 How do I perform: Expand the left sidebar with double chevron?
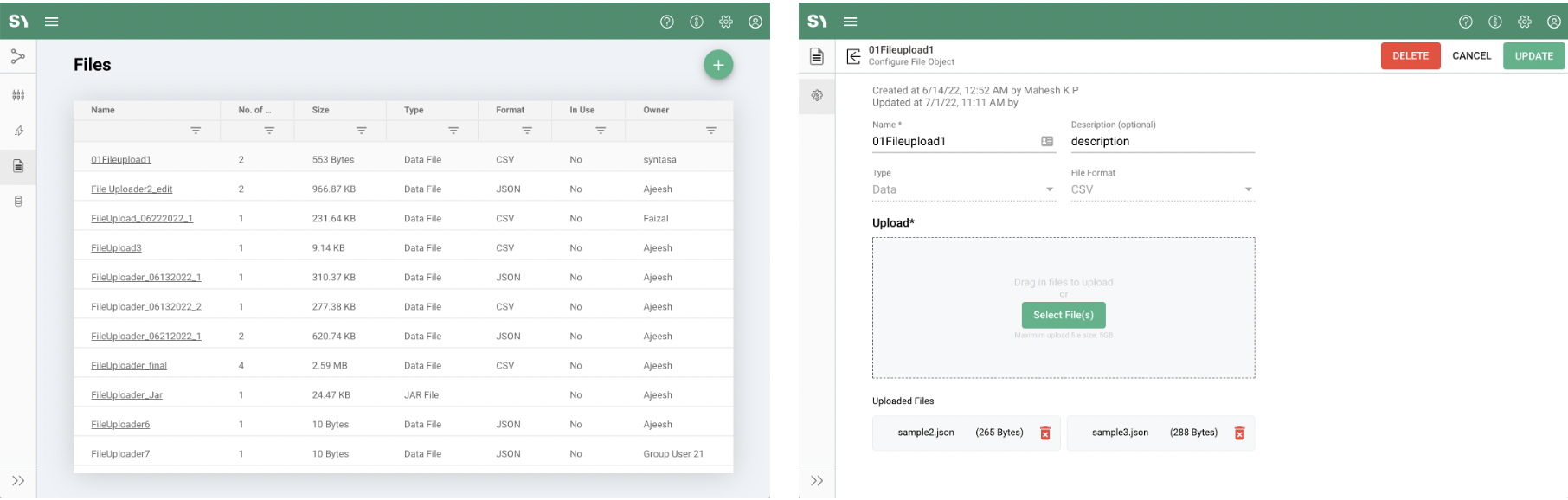coord(18,481)
